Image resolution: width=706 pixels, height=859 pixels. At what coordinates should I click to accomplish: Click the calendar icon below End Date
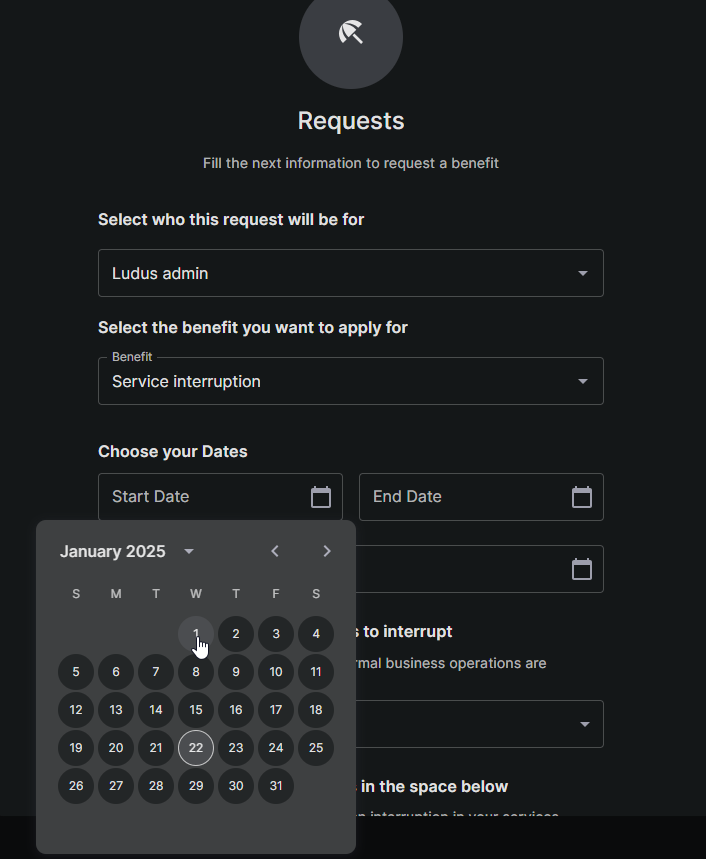click(582, 569)
